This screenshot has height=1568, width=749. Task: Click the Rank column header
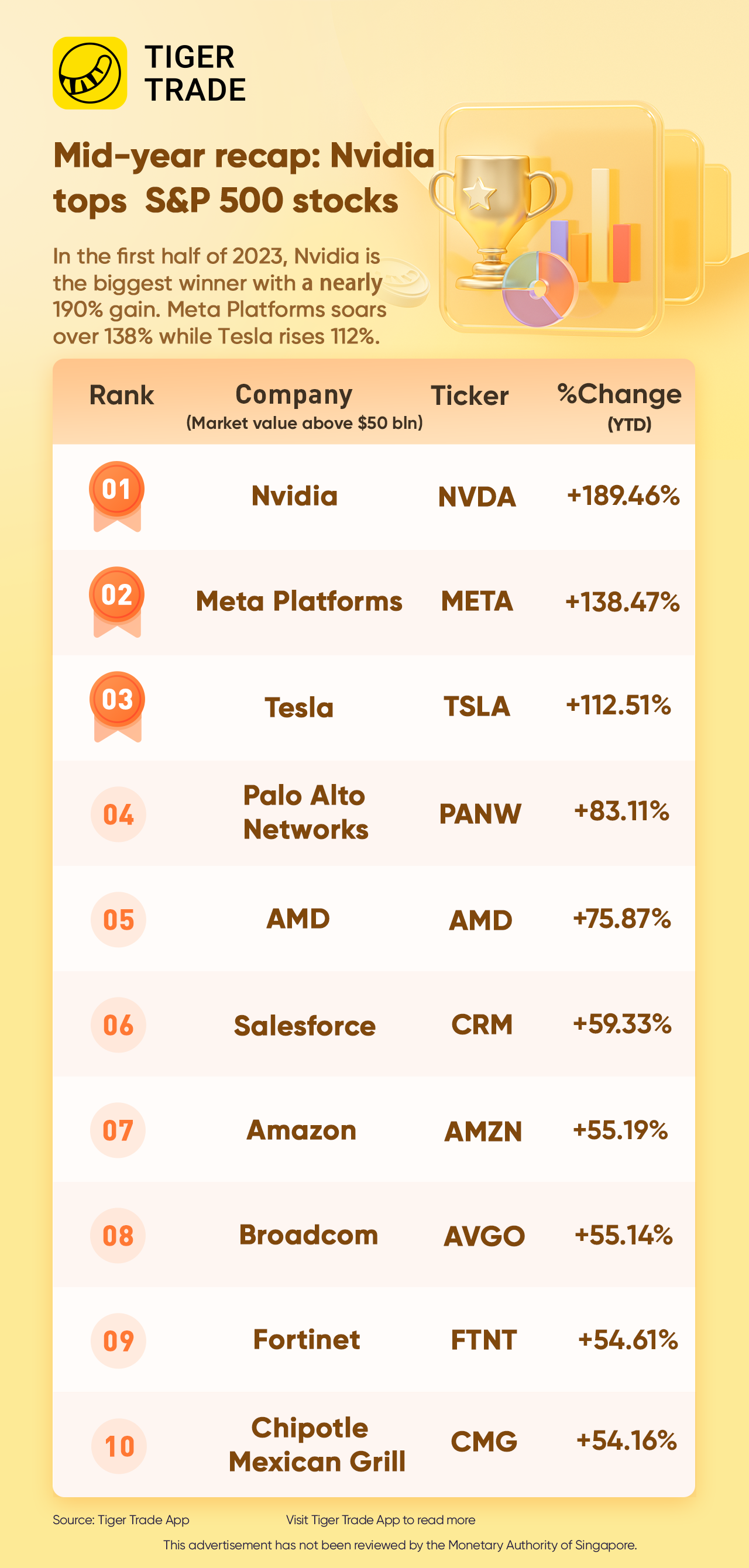click(122, 396)
